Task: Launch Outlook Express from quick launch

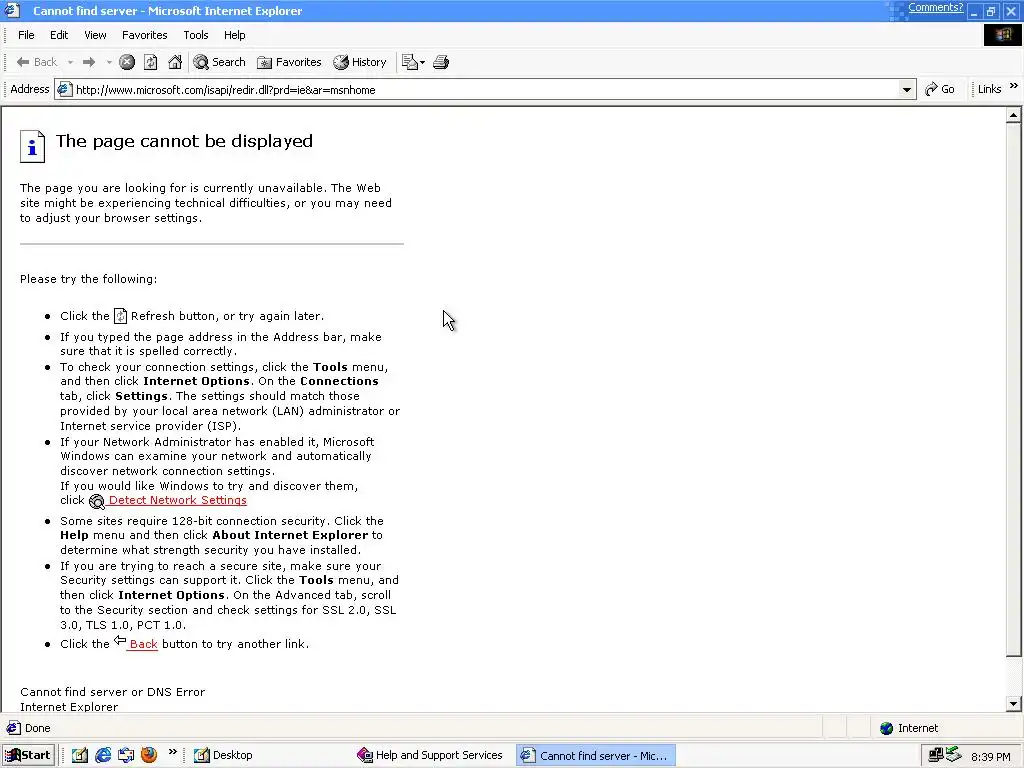Action: pos(126,756)
